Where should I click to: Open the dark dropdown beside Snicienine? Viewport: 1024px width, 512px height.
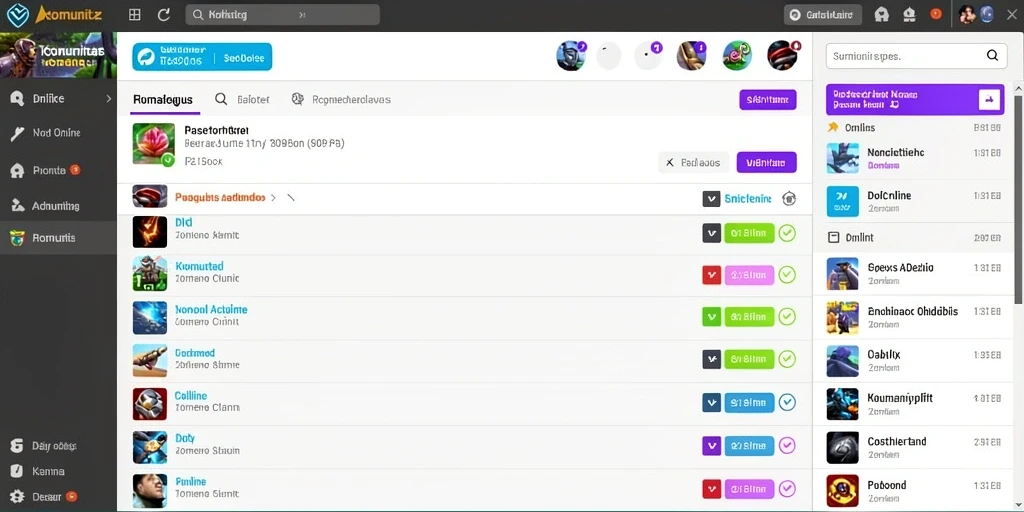(x=711, y=199)
